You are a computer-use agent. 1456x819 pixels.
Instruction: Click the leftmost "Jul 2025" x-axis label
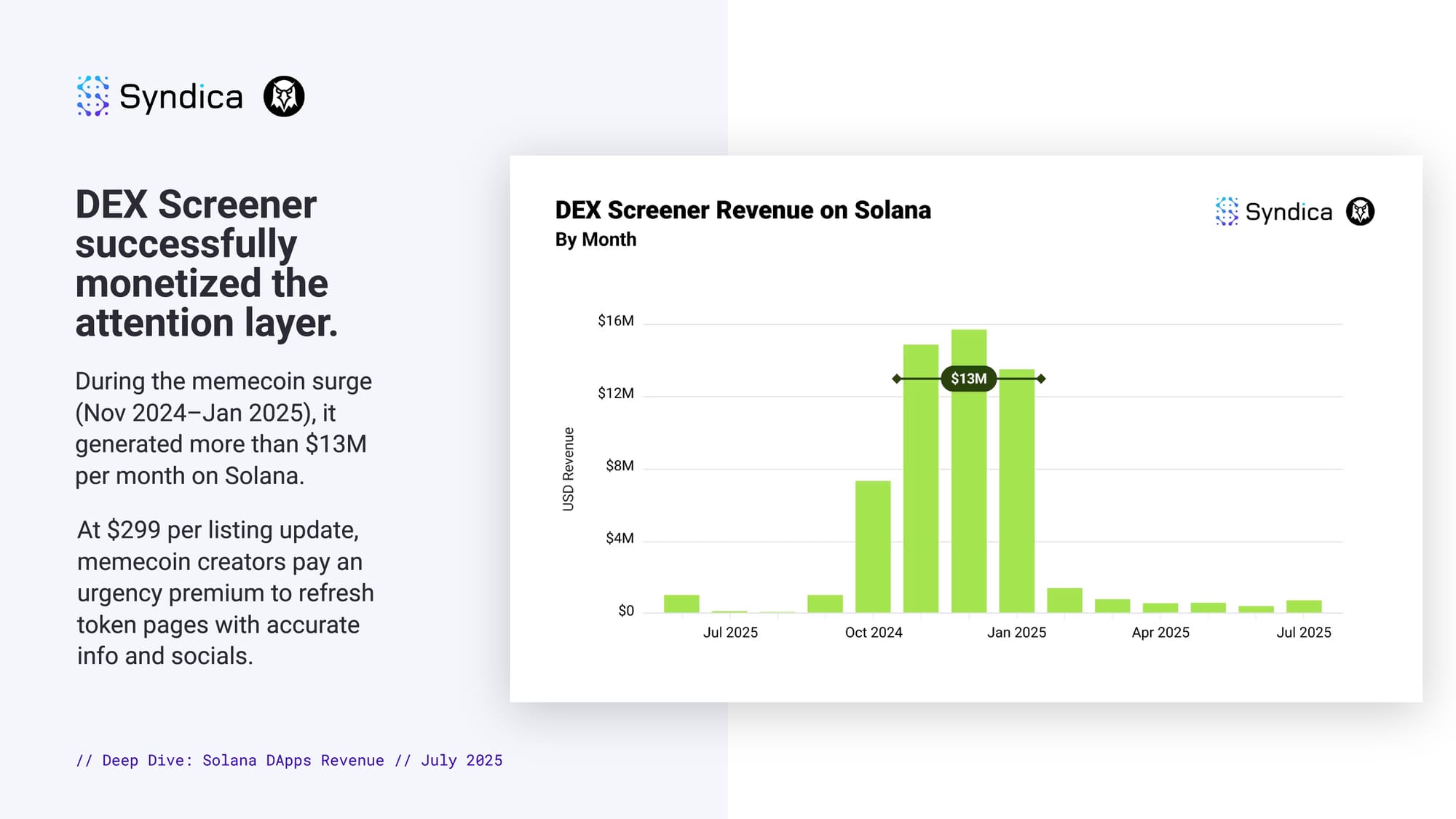point(730,633)
